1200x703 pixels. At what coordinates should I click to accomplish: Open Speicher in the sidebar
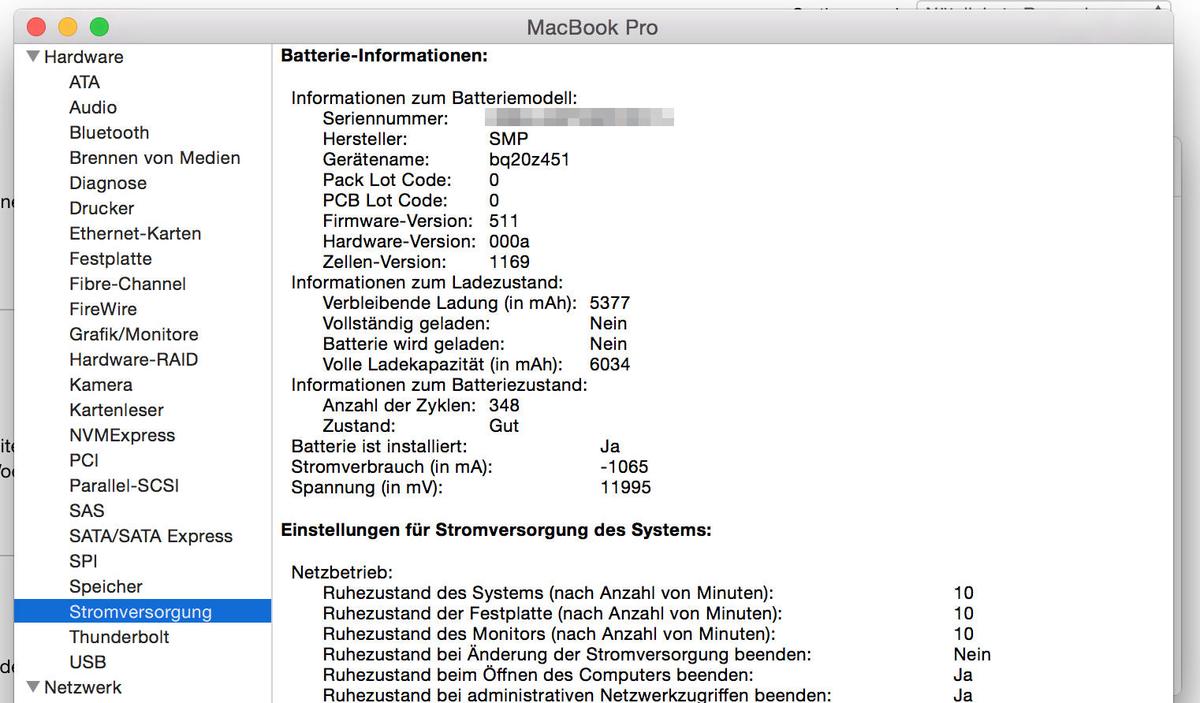click(106, 586)
